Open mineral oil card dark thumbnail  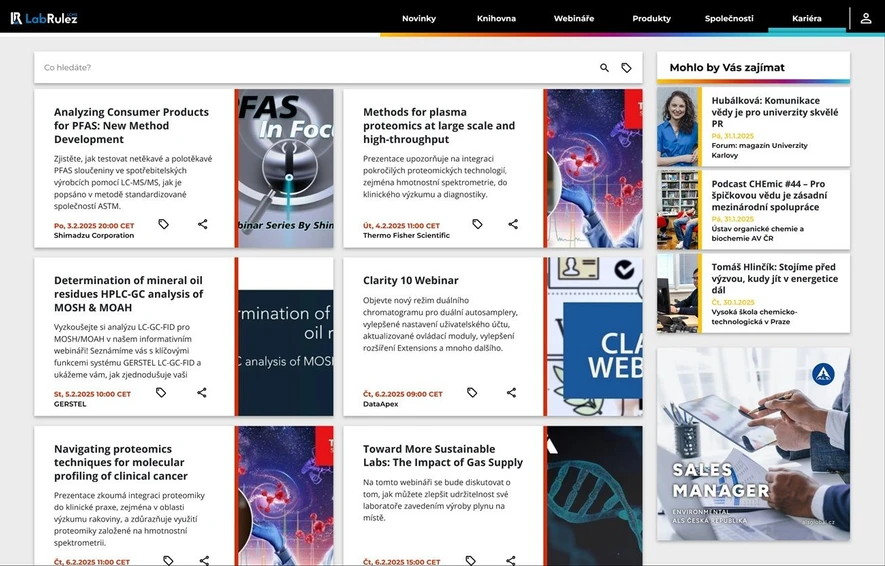tap(286, 337)
